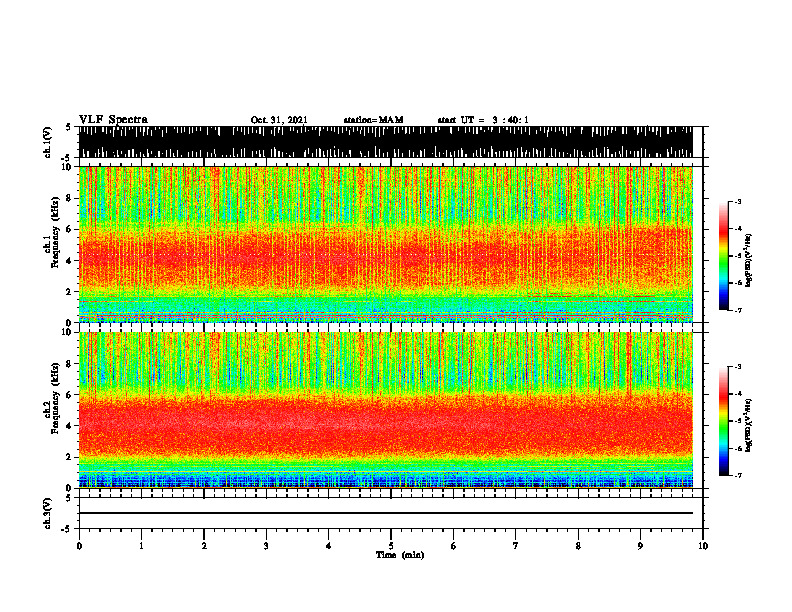
Task: Click the 10 kHz tick of ch.2 spectrogram
Action: coord(66,332)
